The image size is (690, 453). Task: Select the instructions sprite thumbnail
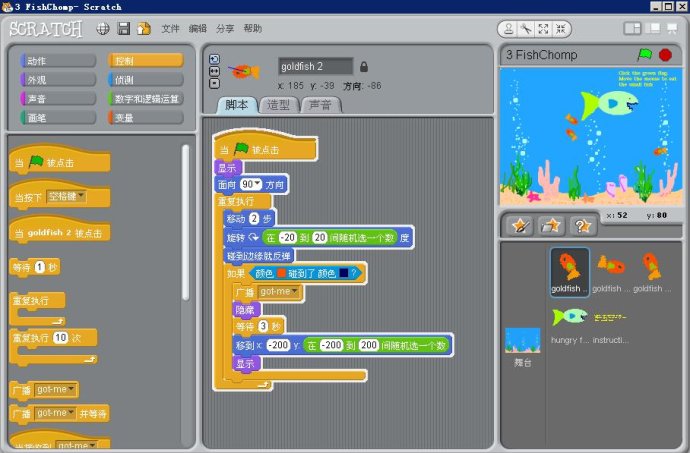(x=610, y=324)
